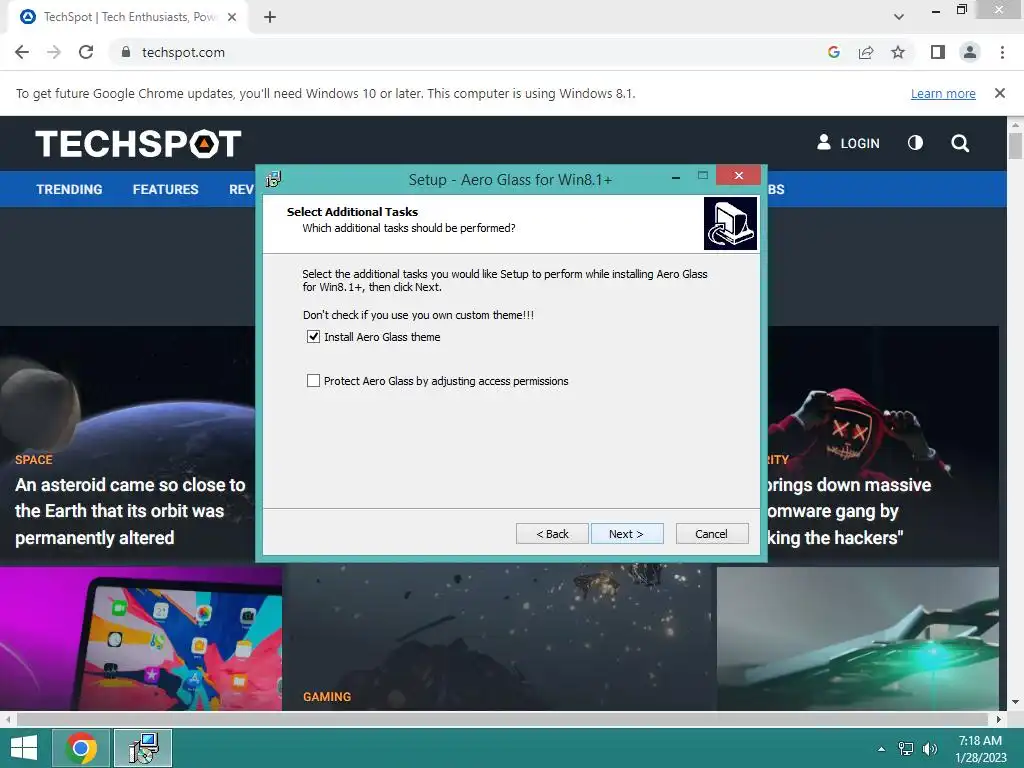The width and height of the screenshot is (1024, 768).
Task: Open Chrome side panel
Action: 938,52
